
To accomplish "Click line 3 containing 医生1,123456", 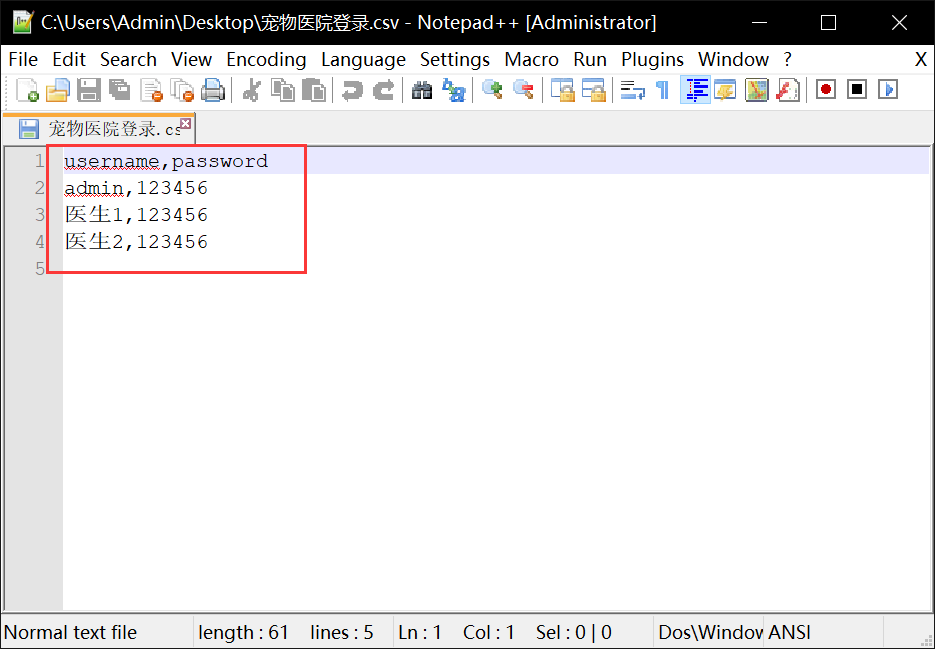I will point(136,215).
